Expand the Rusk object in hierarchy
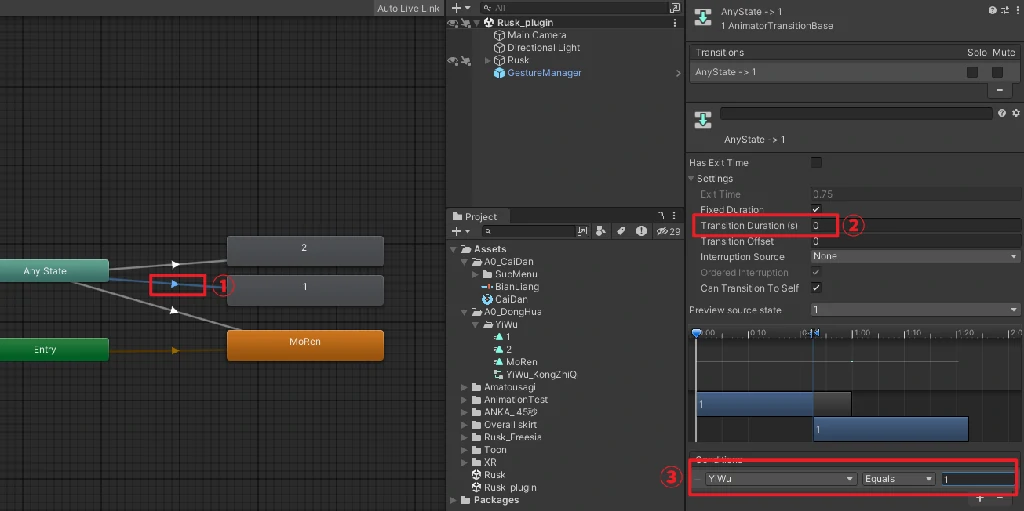This screenshot has height=511, width=1024. (488, 60)
